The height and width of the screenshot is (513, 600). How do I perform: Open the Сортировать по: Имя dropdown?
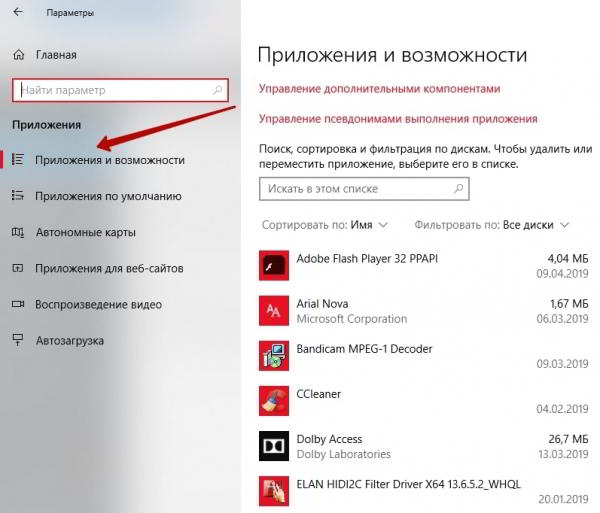point(324,225)
